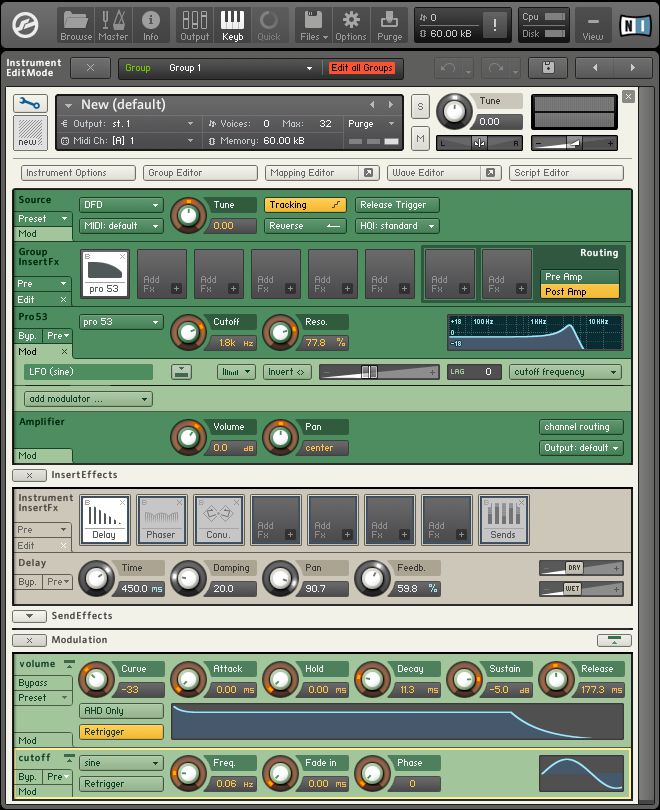Click the undo arrow button

click(x=448, y=68)
